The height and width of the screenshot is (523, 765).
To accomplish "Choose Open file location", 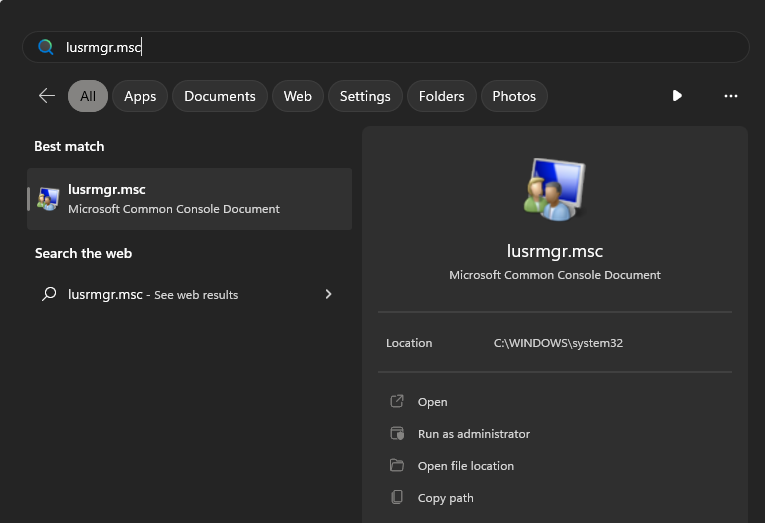I will (x=466, y=466).
